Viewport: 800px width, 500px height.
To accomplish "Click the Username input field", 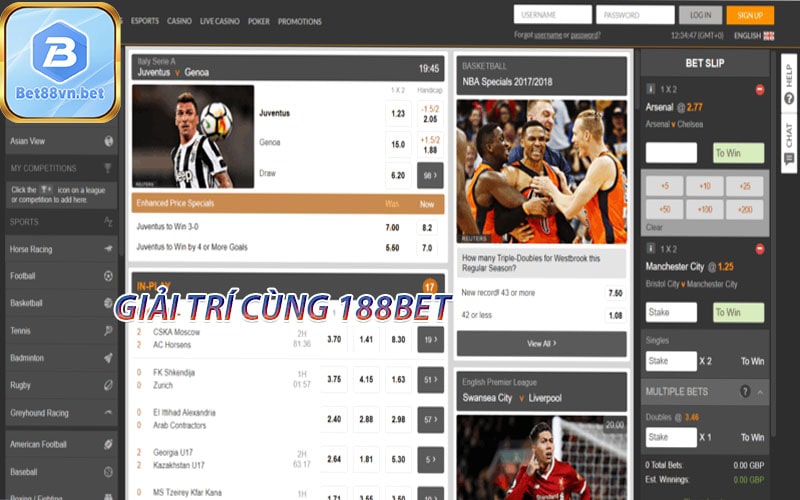I will 553,15.
